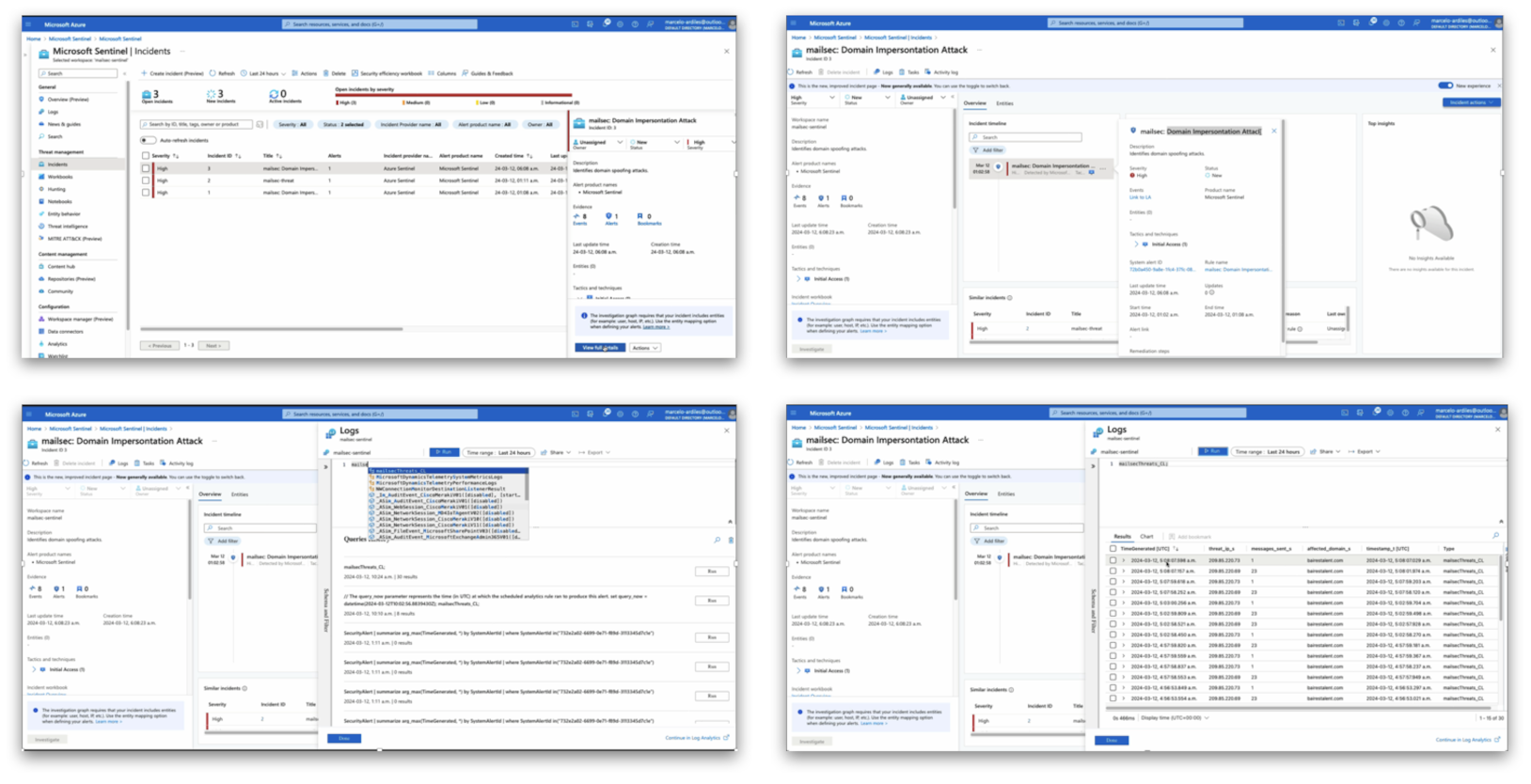Check the select-all box beside TimeGenerated [UTC]
Image resolution: width=1531 pixels, height=784 pixels.
1113,549
